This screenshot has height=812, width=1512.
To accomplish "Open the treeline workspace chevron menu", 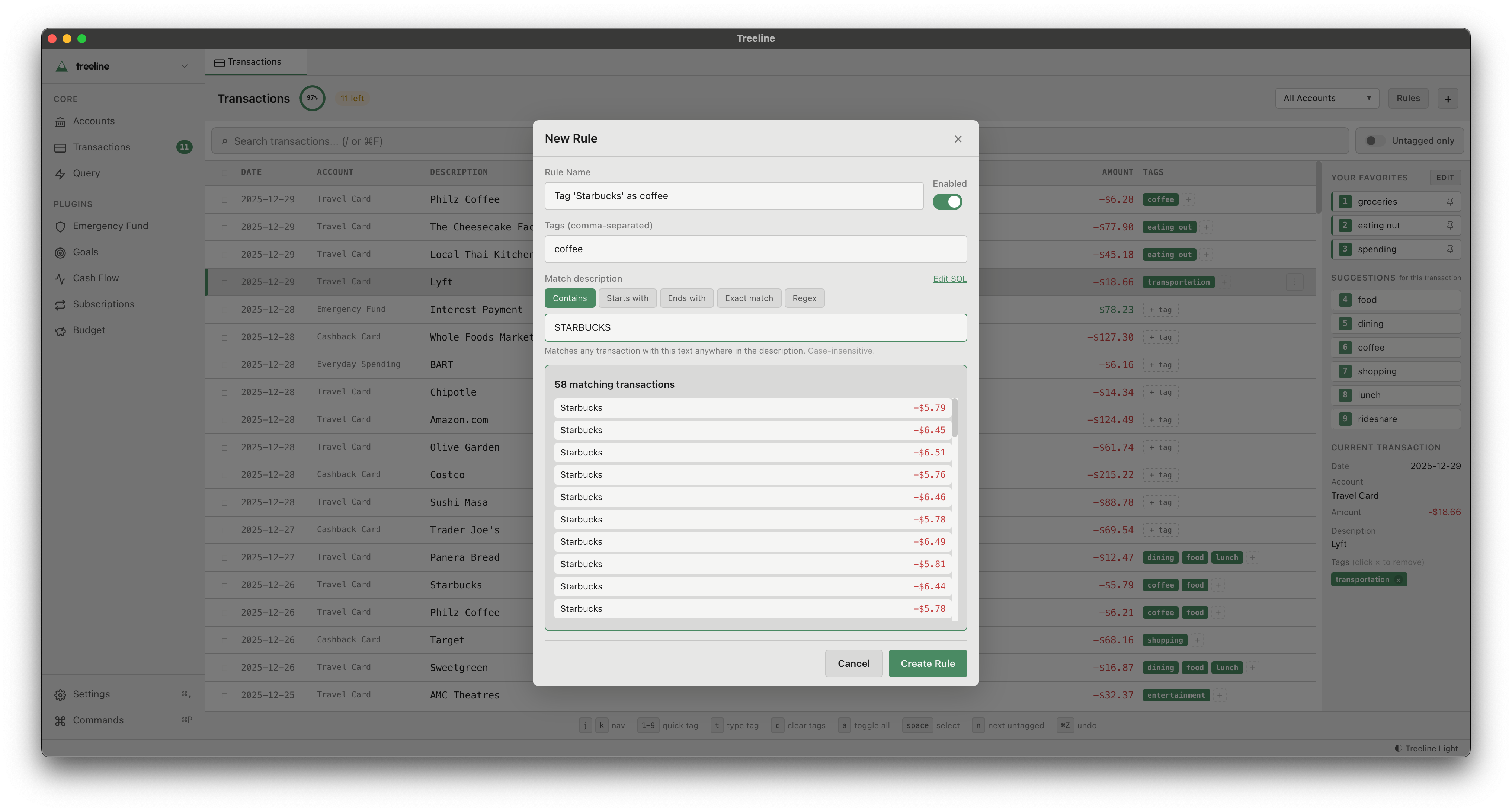I will point(184,66).
